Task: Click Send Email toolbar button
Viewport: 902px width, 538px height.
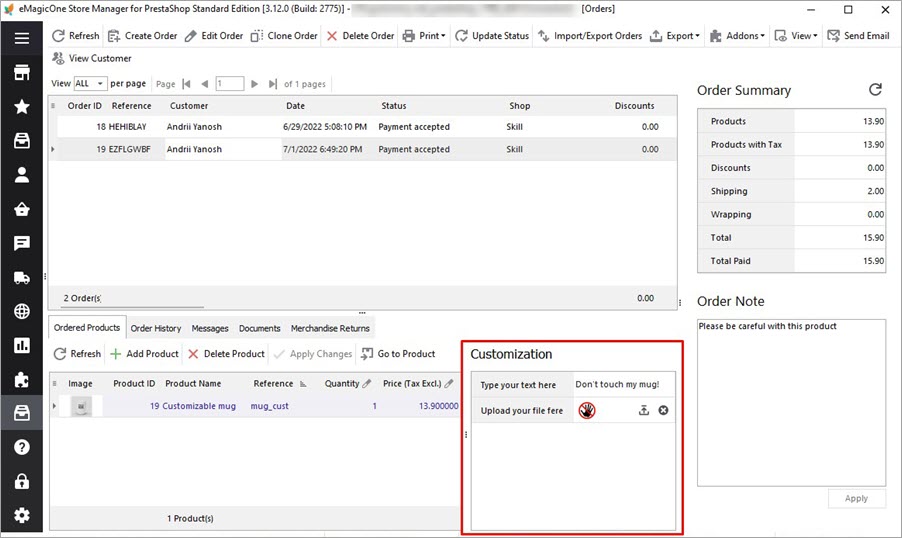Action: (x=858, y=36)
